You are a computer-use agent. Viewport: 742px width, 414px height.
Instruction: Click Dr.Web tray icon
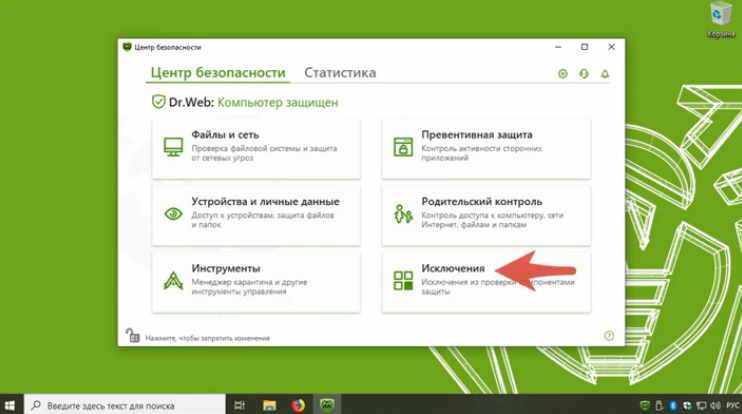[645, 405]
